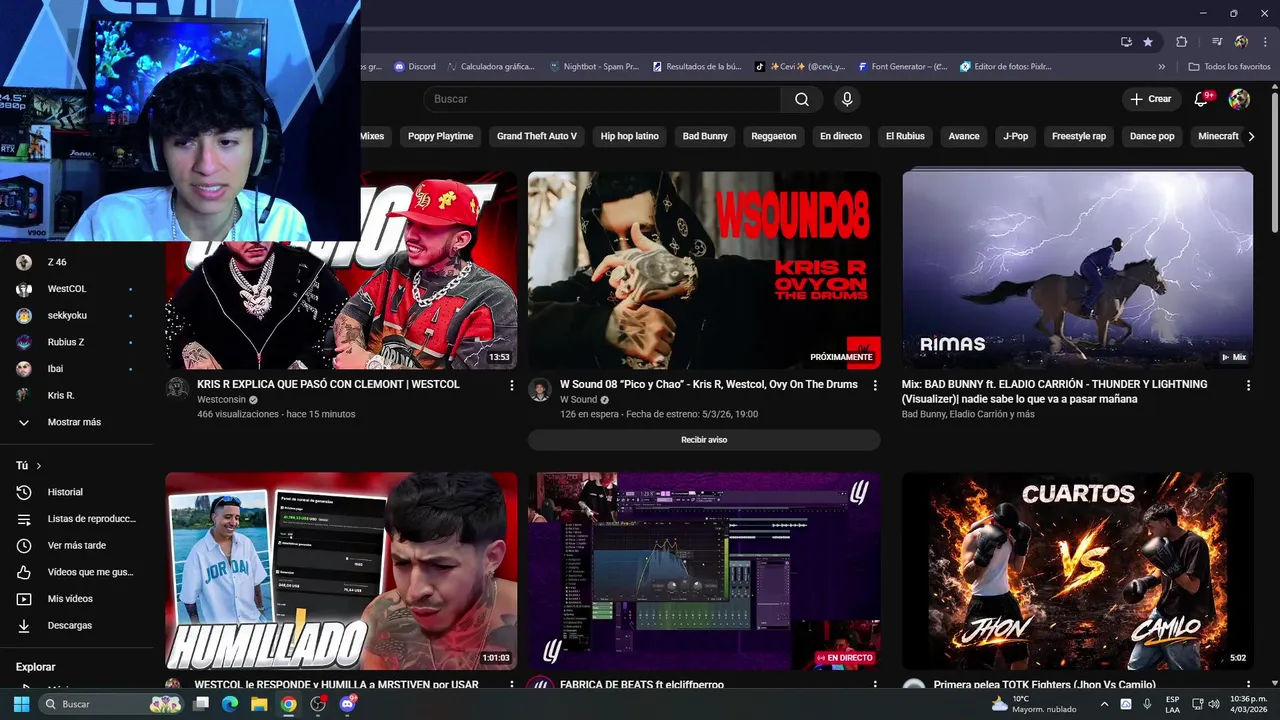Open the taskbar weather widget
Viewport: 1280px width, 720px height.
[x=1033, y=704]
